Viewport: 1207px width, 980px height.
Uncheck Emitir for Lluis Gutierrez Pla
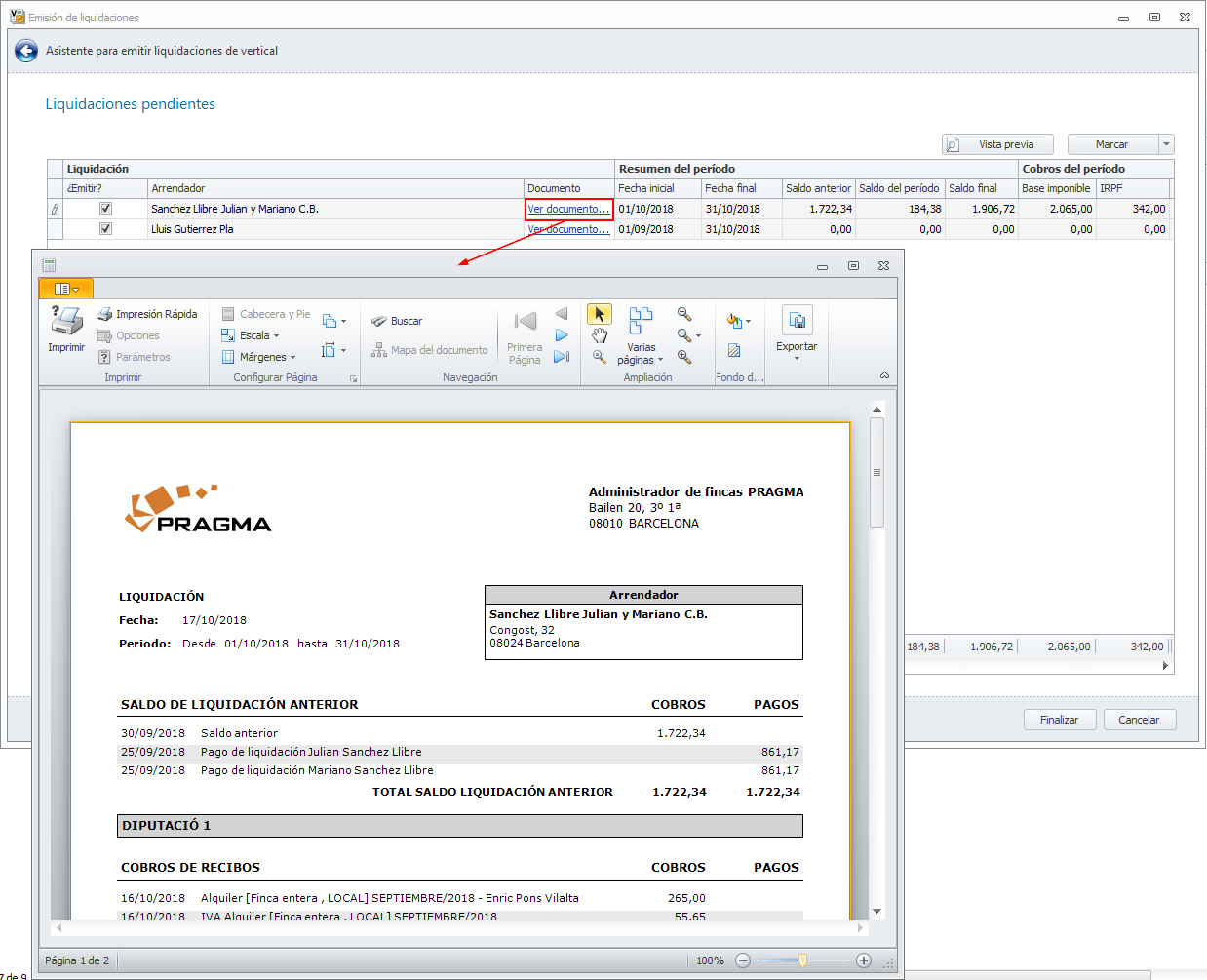click(x=105, y=229)
